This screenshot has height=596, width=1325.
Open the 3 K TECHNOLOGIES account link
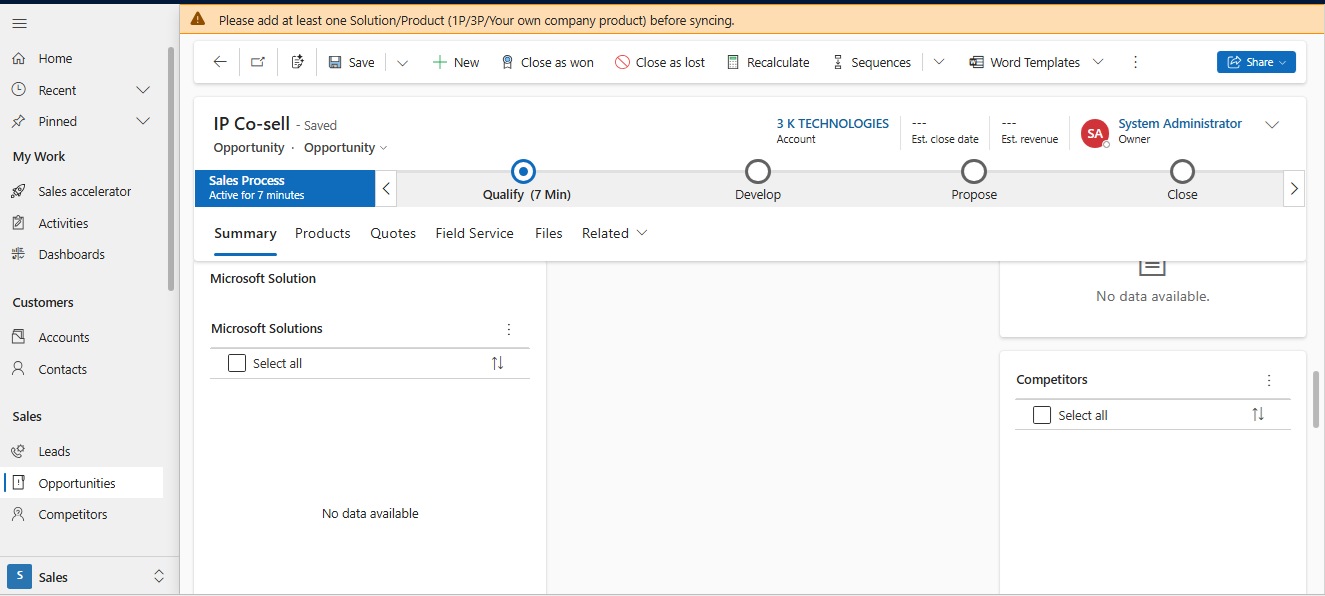pos(832,124)
